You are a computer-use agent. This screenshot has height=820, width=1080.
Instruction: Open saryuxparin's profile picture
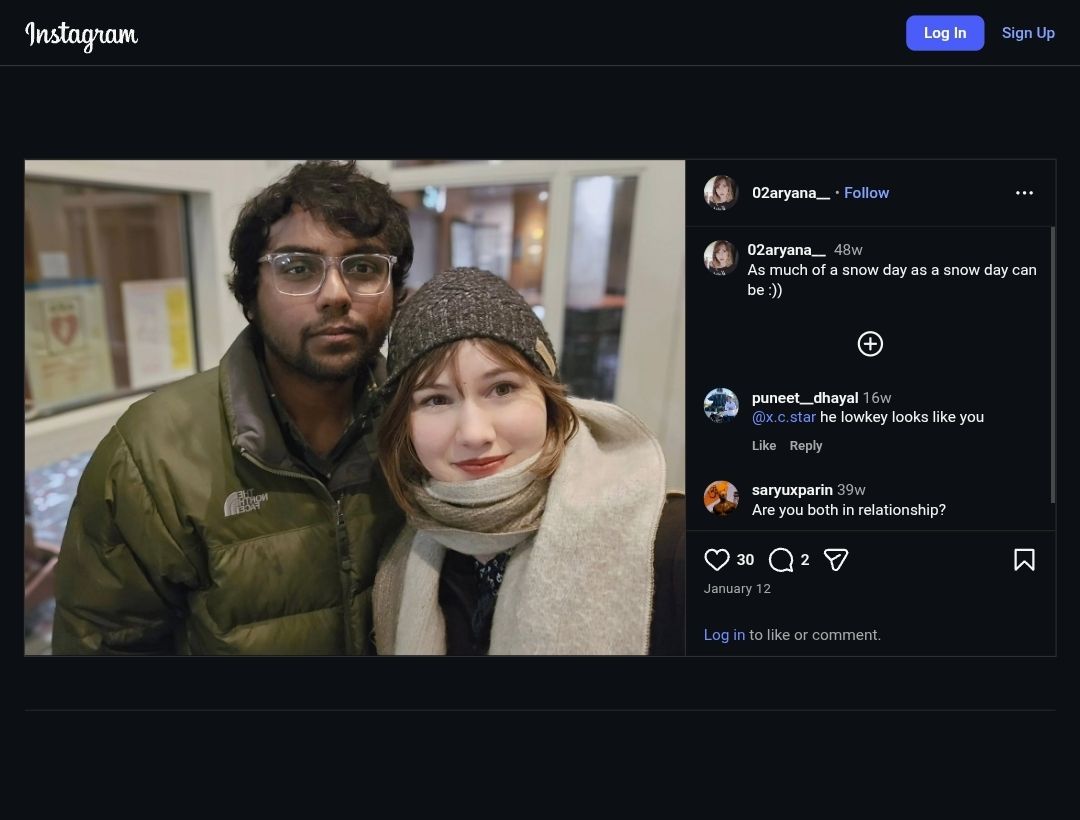[x=721, y=498]
